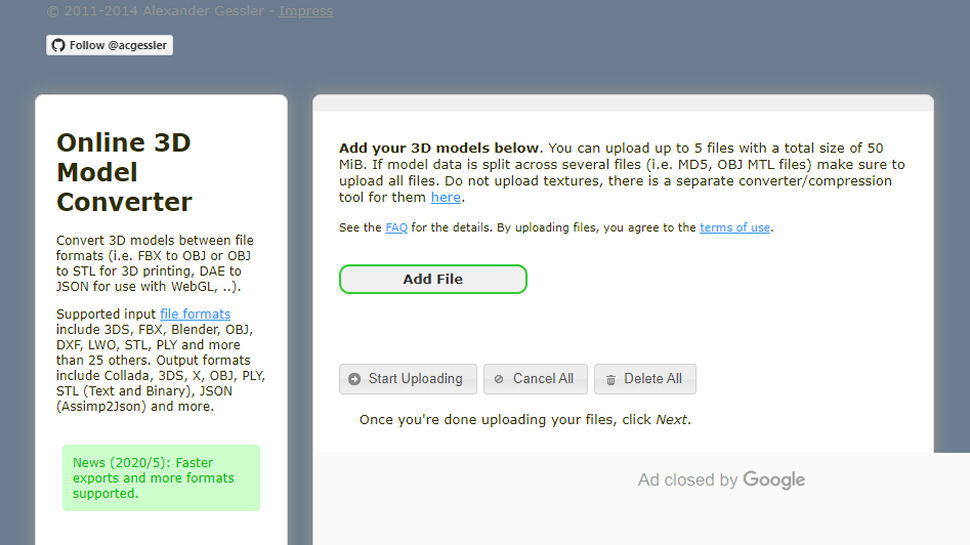Click the cancel circle icon on Cancel All
The image size is (970, 545).
tap(499, 379)
